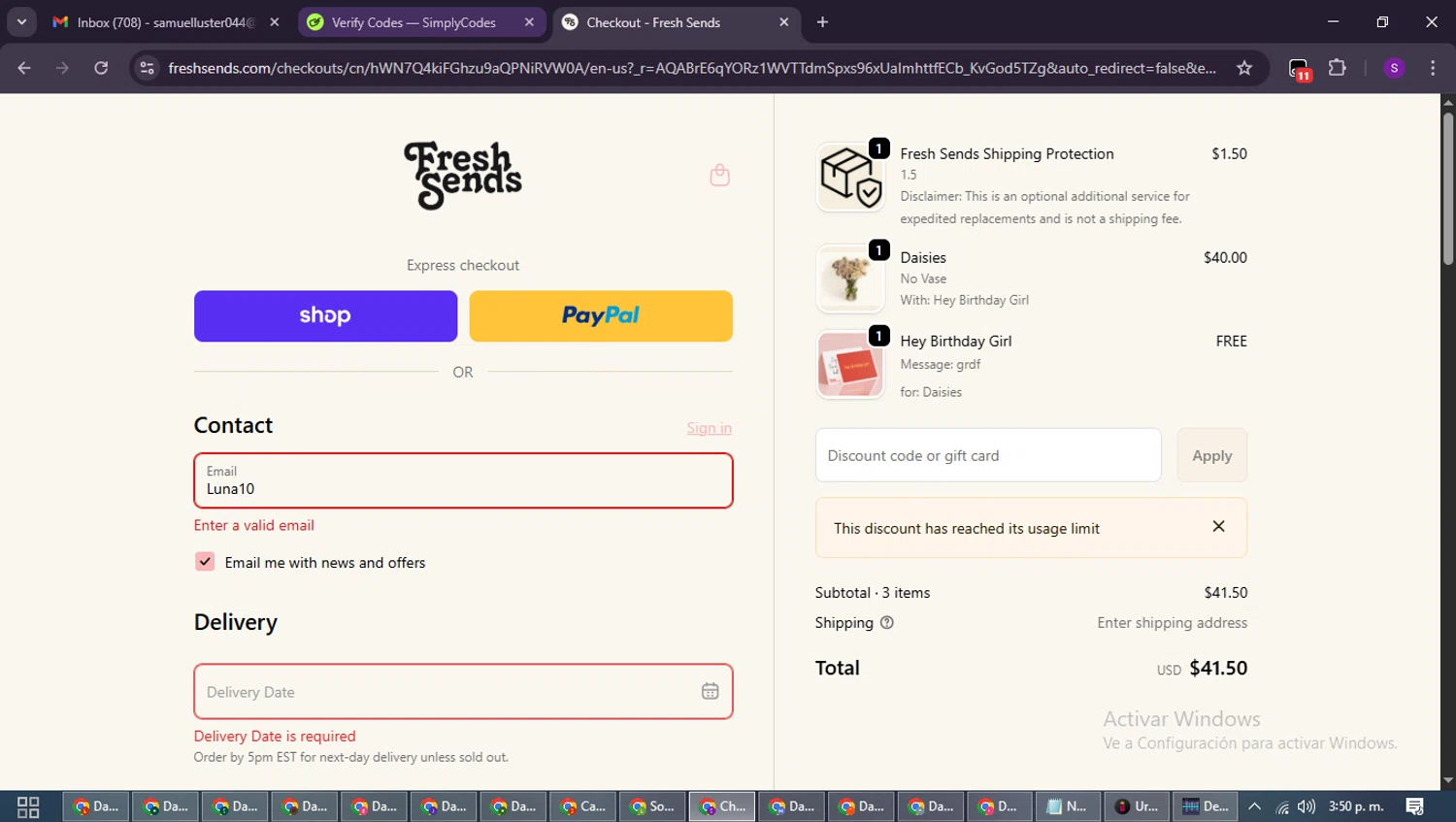The image size is (1456, 822).
Task: Open the Fresh Sends Shipping Protection thumbnail
Action: [x=850, y=177]
